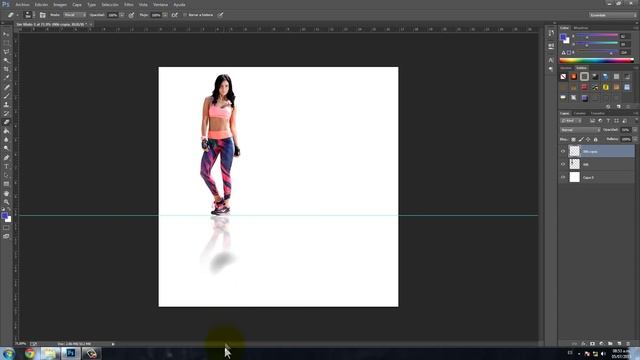
Task: Select the Paint Bucket tool
Action: (6, 131)
